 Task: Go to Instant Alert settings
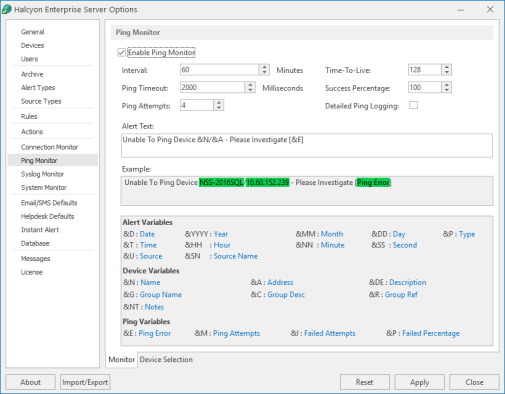tap(40, 230)
